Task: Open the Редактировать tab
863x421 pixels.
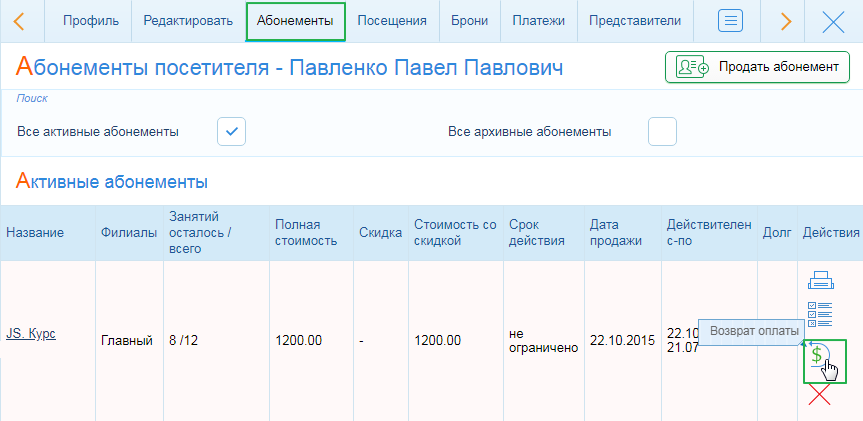Action: (x=188, y=21)
